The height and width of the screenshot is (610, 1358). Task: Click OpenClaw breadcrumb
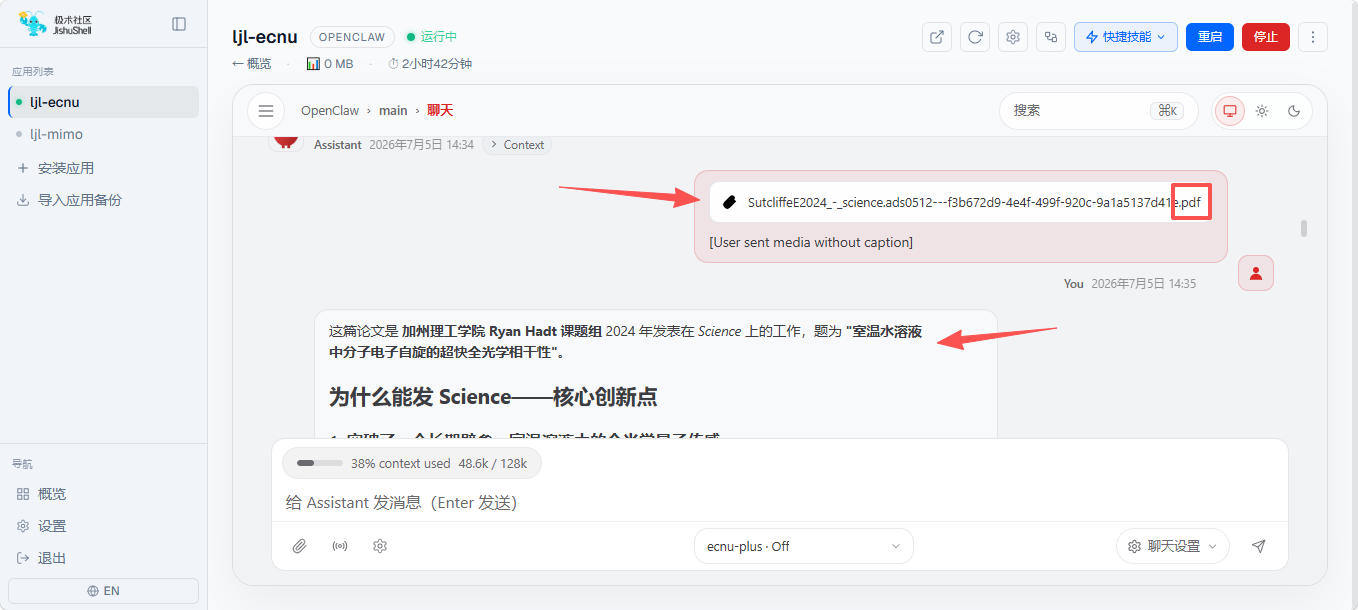click(330, 111)
